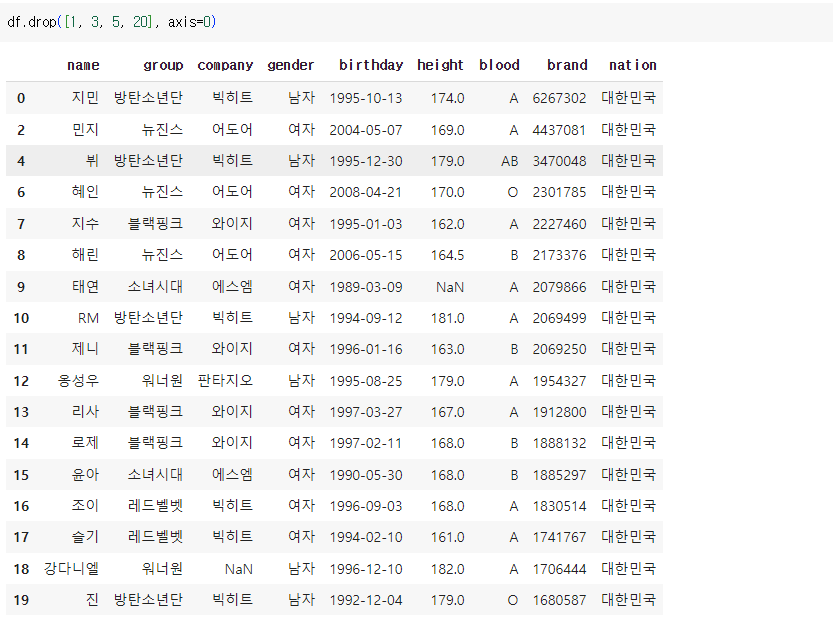
Task: Click the 'group' column header
Action: [163, 65]
